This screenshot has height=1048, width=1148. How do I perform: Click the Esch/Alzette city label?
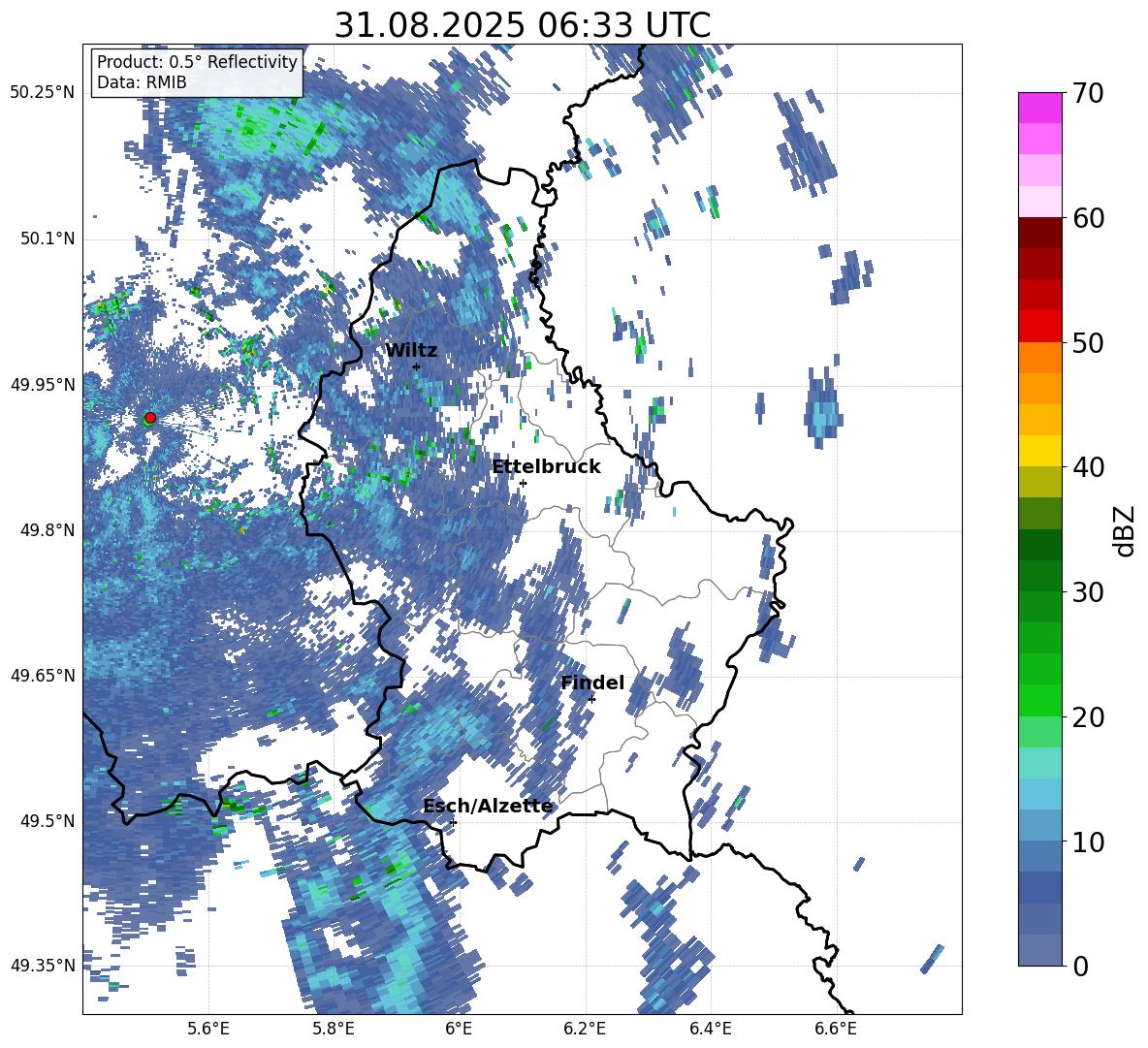[488, 807]
